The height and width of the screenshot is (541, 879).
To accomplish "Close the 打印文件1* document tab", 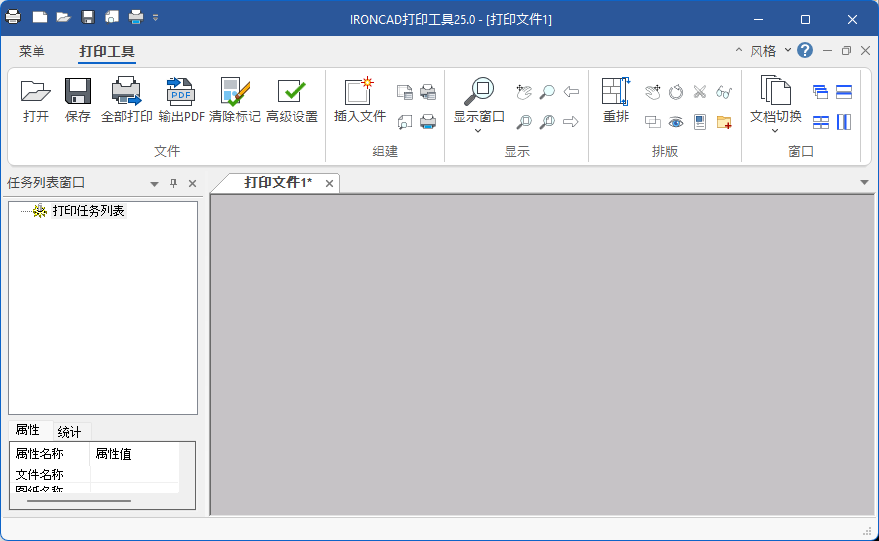I will click(330, 183).
